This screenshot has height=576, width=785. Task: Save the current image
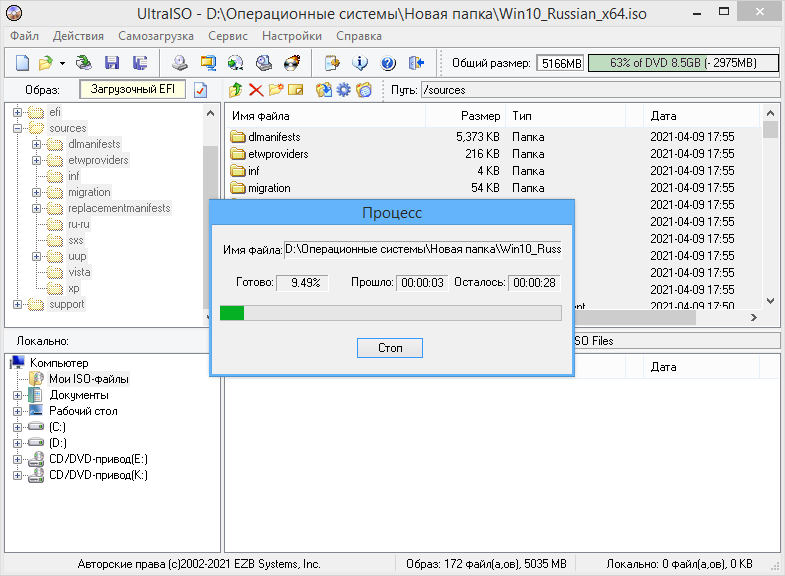coord(112,63)
